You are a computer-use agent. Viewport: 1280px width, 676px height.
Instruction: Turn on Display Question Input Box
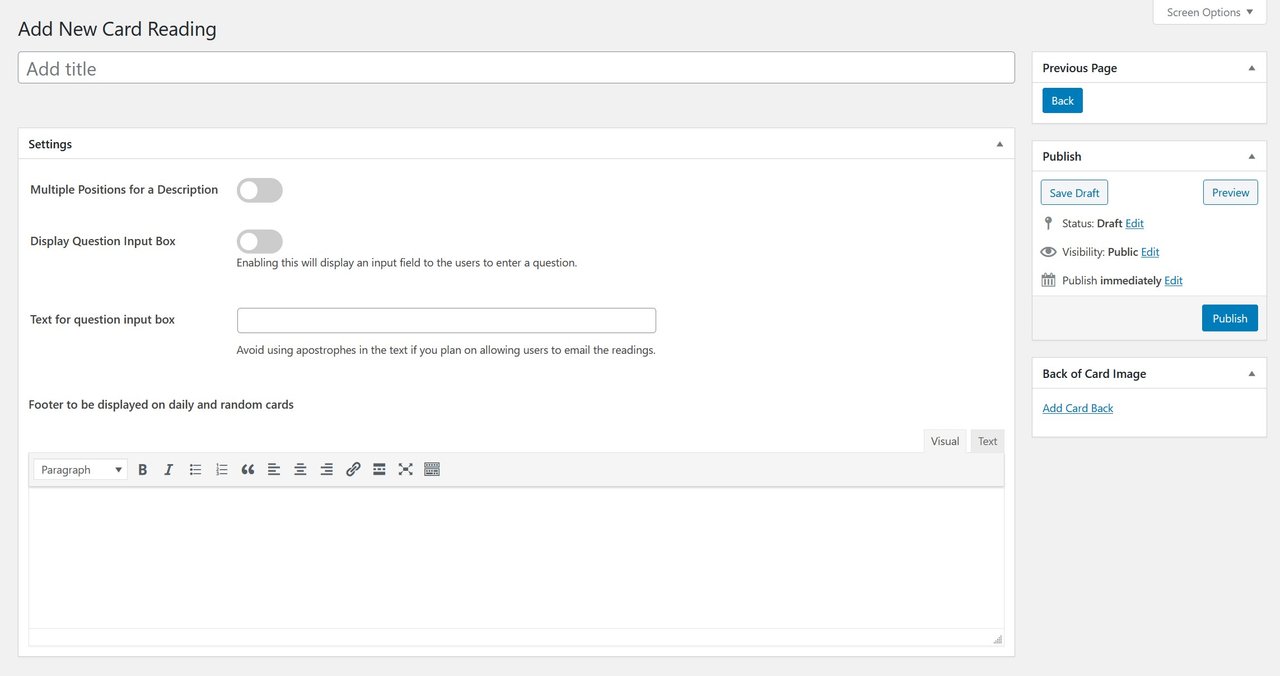(260, 241)
